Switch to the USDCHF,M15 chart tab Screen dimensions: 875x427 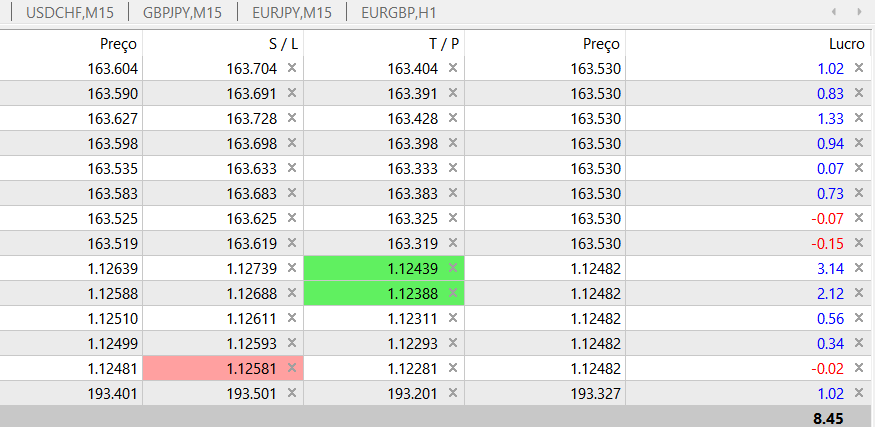pyautogui.click(x=67, y=13)
